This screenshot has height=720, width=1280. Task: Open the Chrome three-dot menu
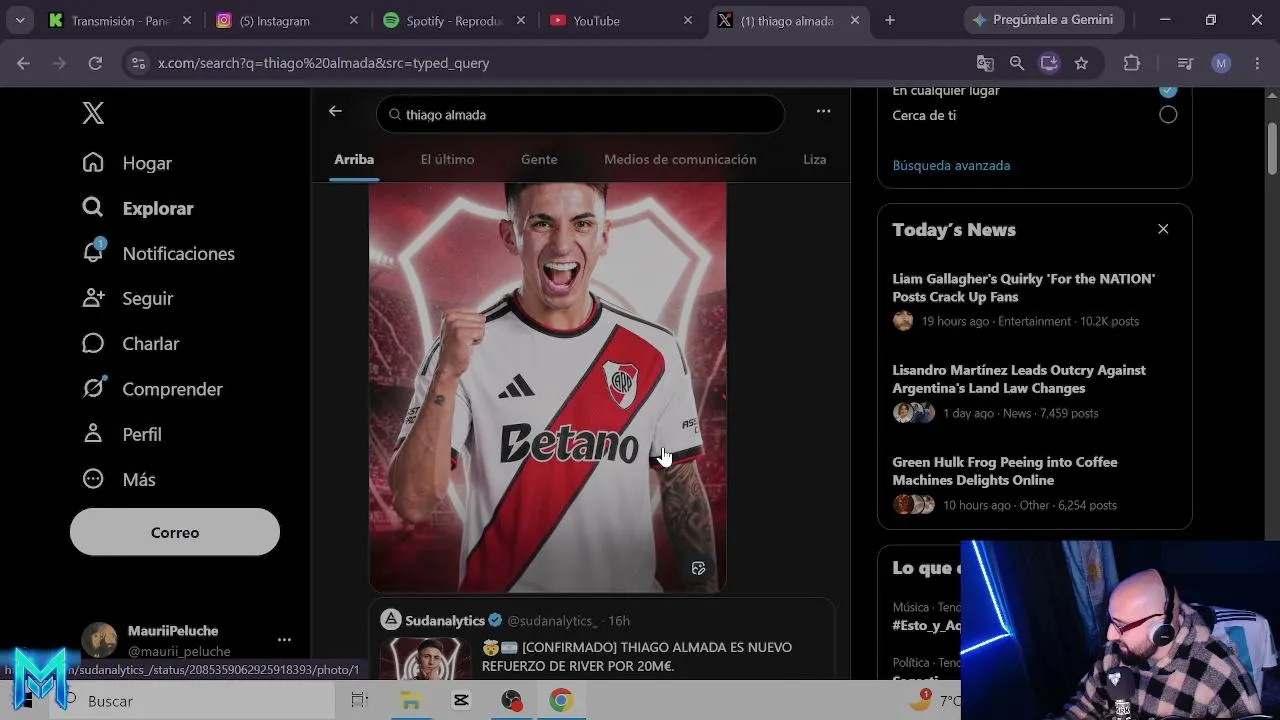coord(1256,63)
